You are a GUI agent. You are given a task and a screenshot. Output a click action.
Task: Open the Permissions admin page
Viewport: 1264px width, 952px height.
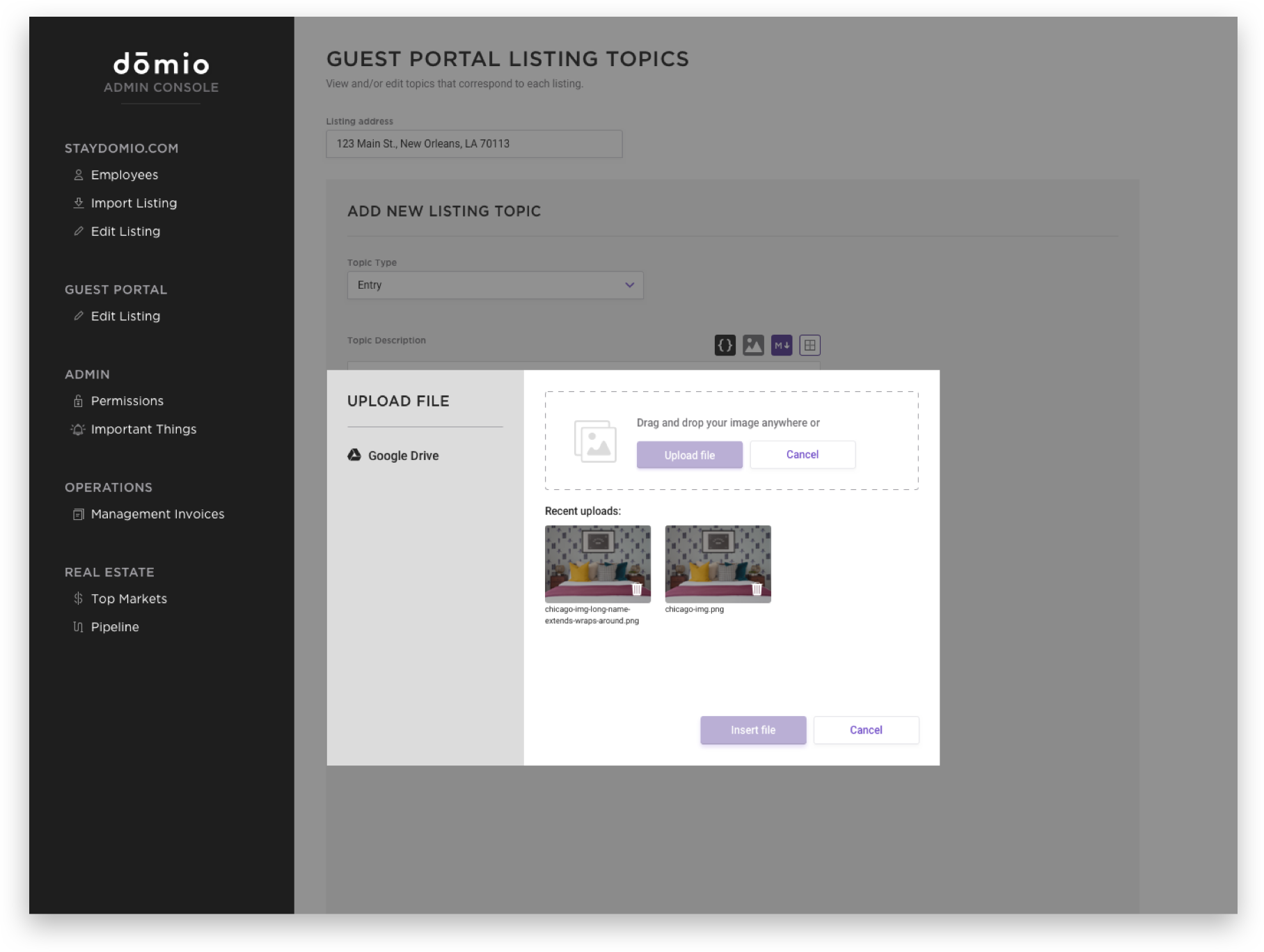click(x=127, y=401)
